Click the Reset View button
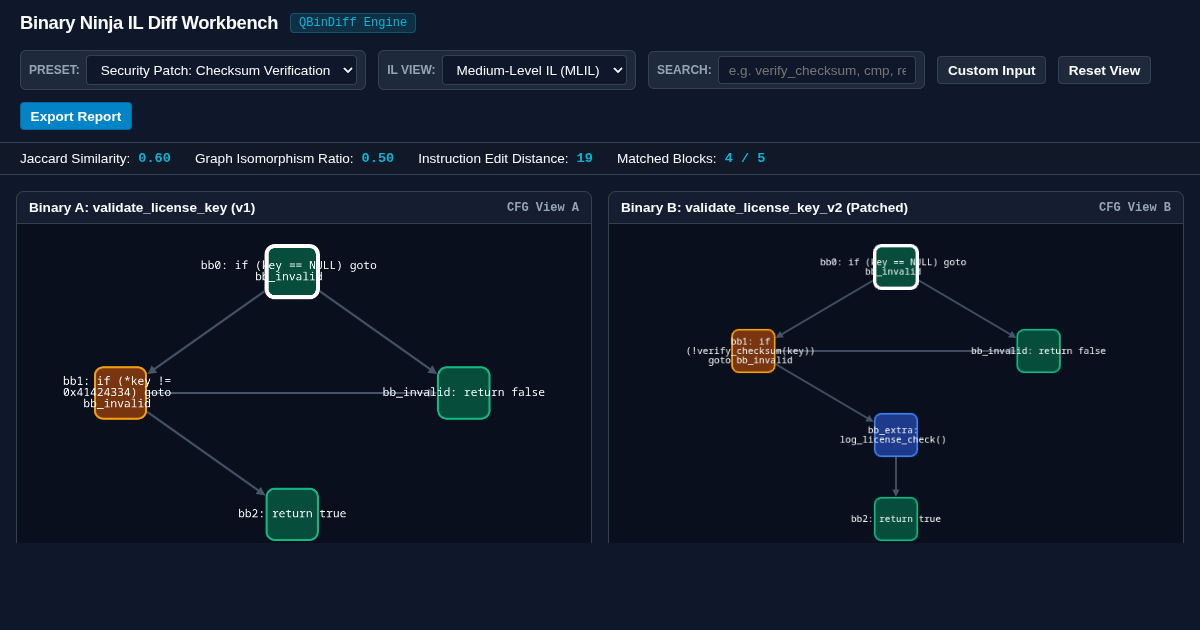 pyautogui.click(x=1104, y=70)
